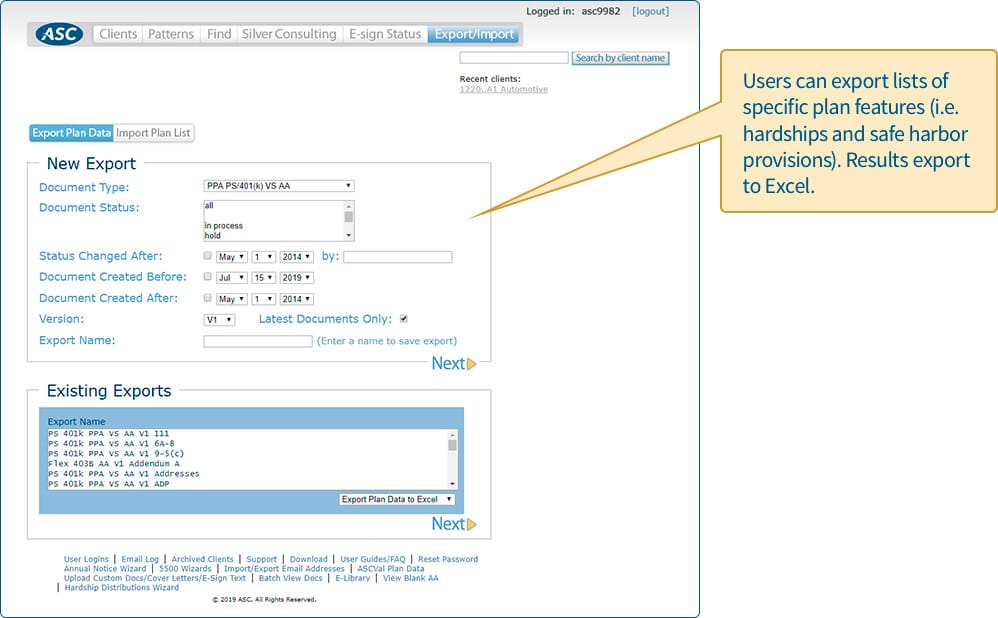The height and width of the screenshot is (618, 998).
Task: Enable the Status Changed After checkbox
Action: click(208, 257)
